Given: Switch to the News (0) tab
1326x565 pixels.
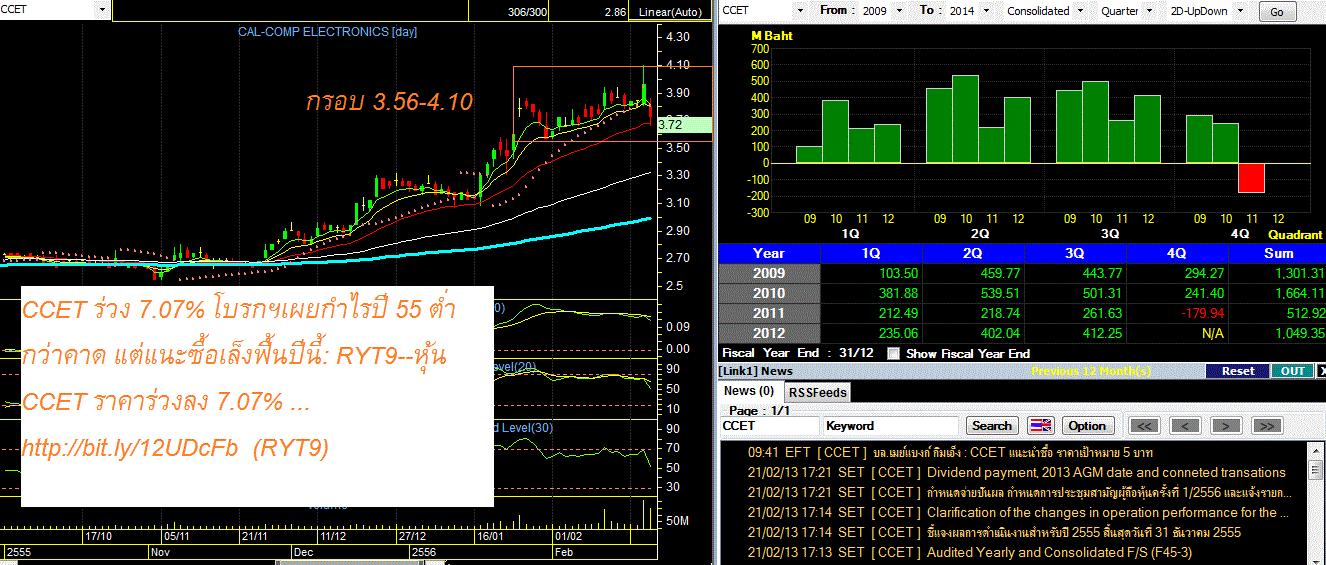Looking at the screenshot, I should [x=749, y=391].
